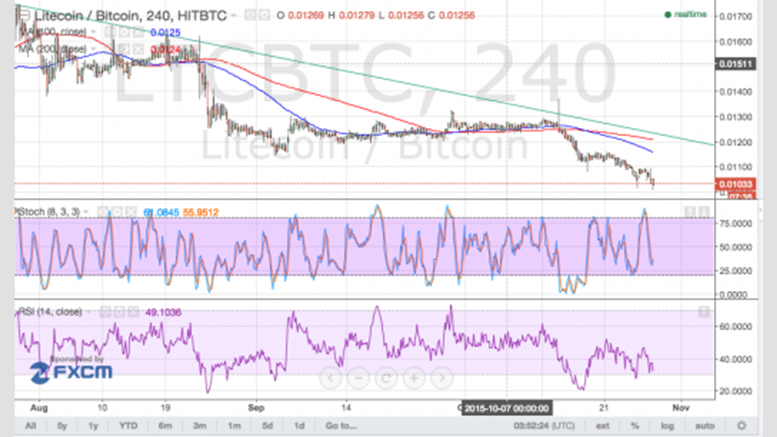The width and height of the screenshot is (777, 437).
Task: Click the Sep label on time axis
Action: pyautogui.click(x=256, y=408)
